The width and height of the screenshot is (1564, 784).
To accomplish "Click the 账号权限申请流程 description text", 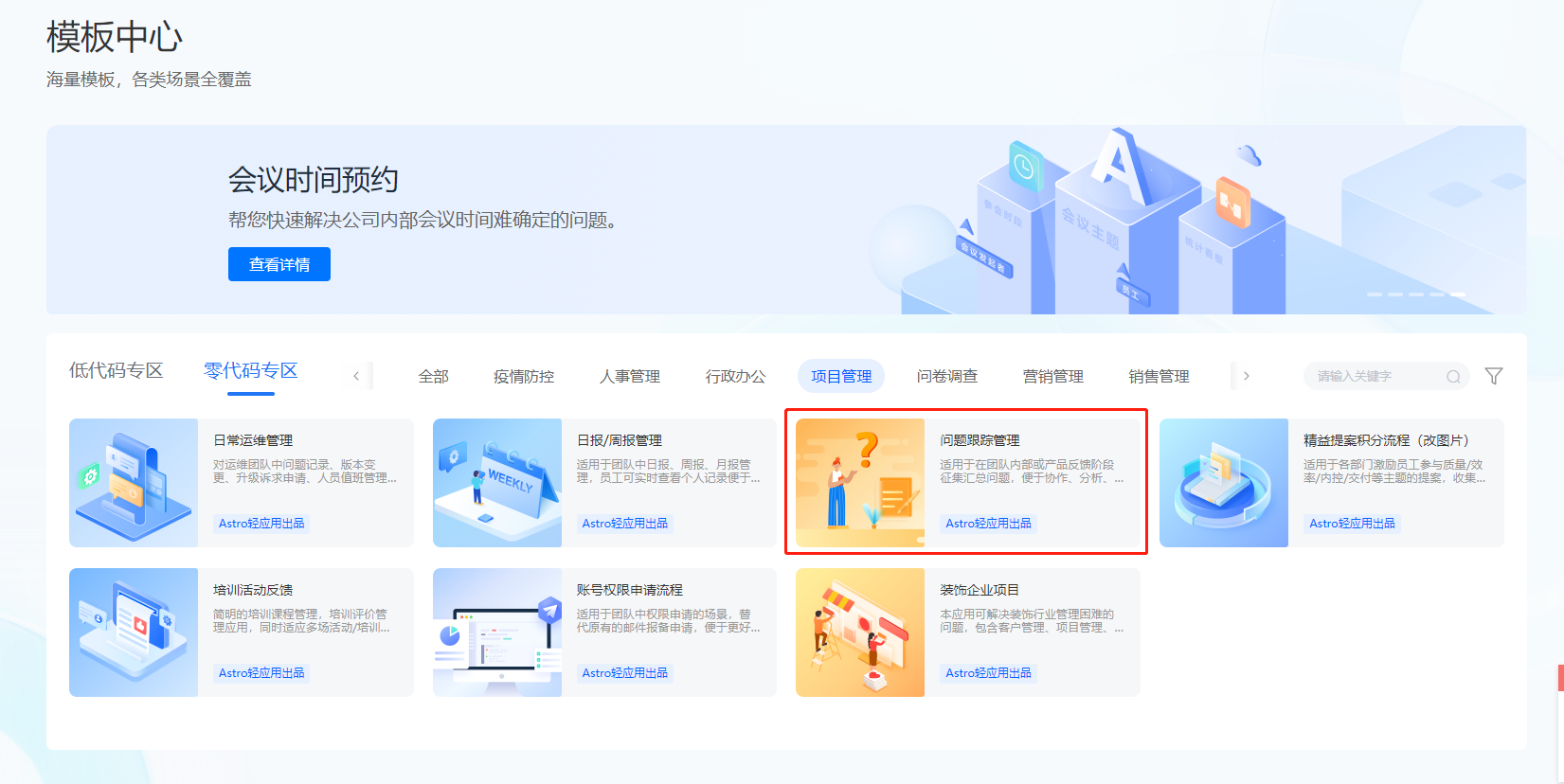I will point(669,621).
